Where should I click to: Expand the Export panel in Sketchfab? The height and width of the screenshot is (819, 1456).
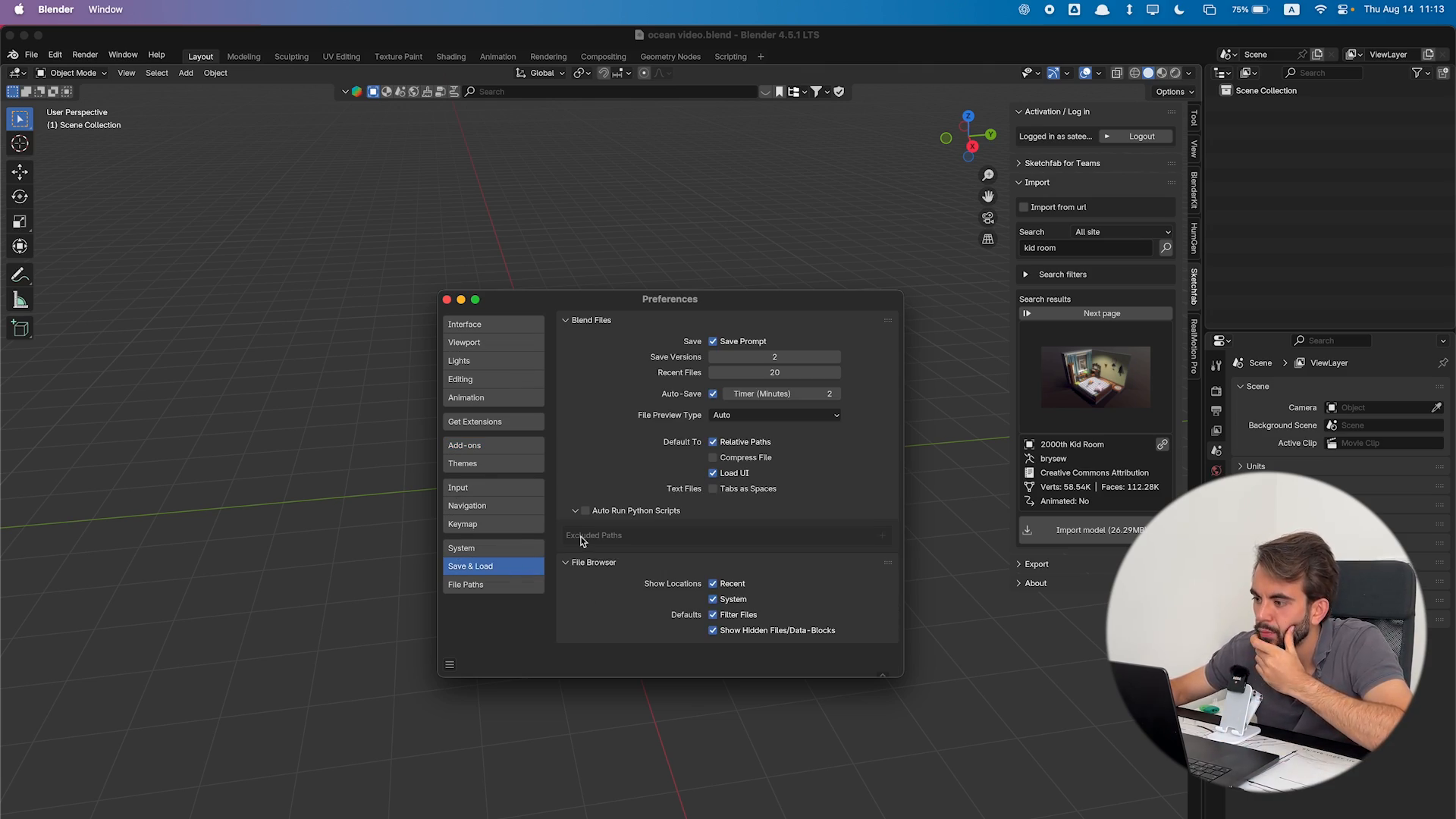pos(1036,564)
